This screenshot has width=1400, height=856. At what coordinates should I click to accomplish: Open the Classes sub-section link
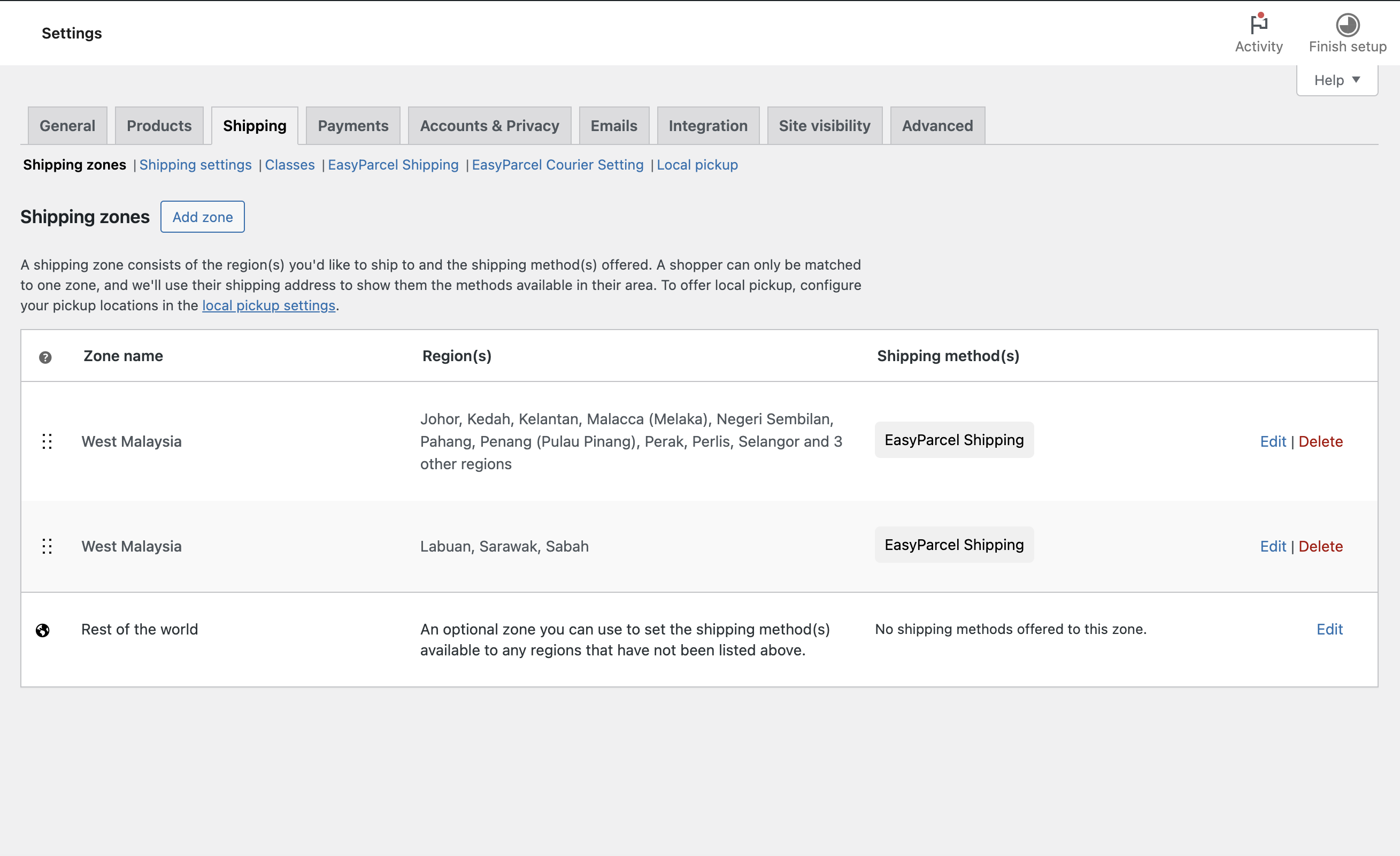(x=290, y=165)
